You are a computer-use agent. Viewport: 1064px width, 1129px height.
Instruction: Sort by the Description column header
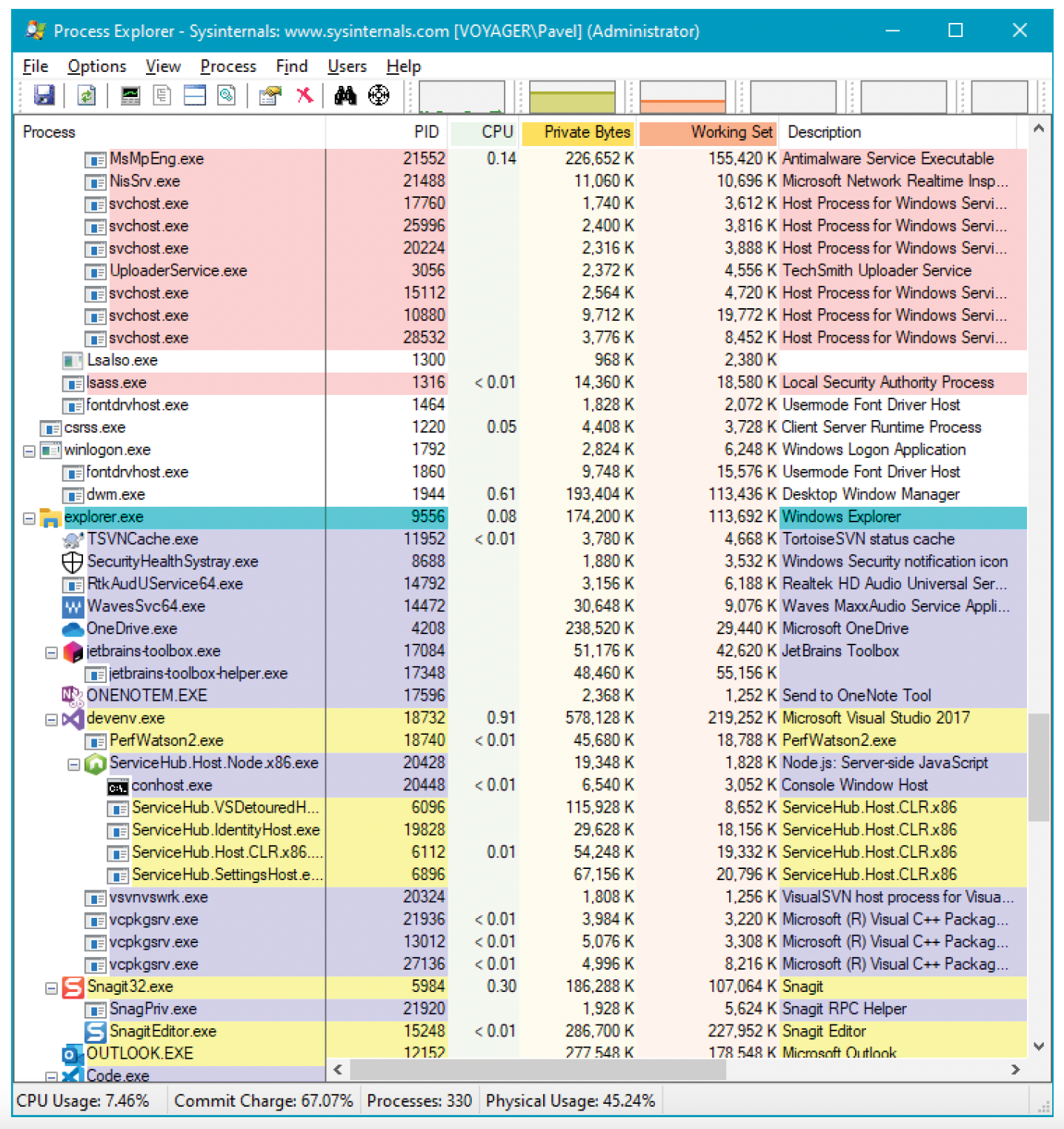[x=899, y=132]
